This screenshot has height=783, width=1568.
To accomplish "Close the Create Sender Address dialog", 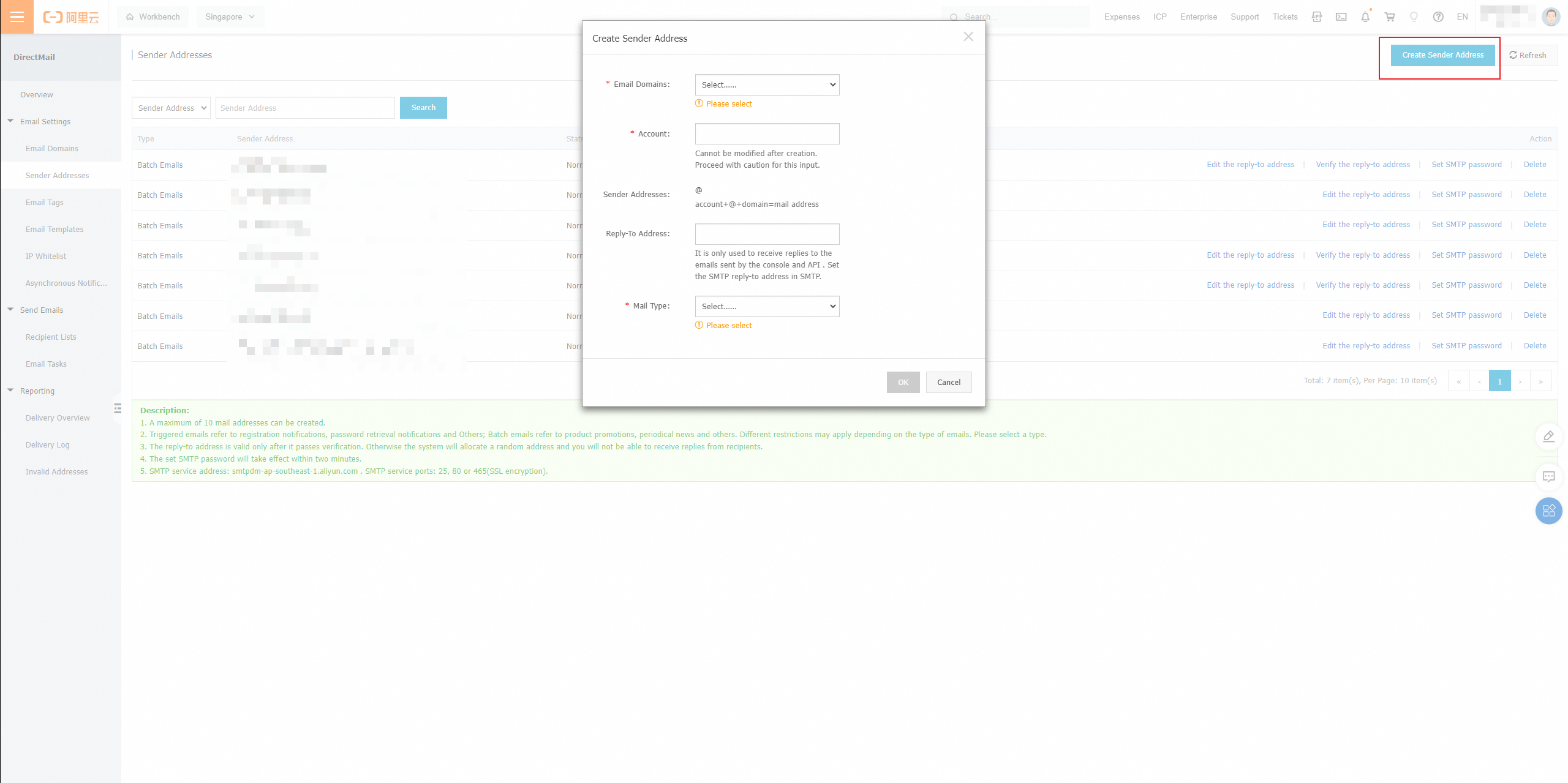I will tap(968, 37).
